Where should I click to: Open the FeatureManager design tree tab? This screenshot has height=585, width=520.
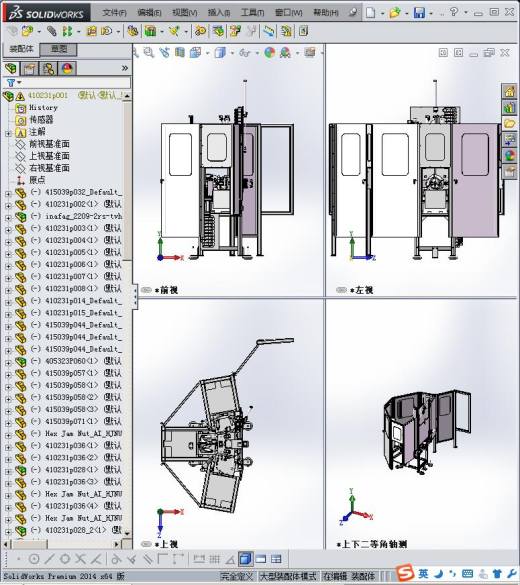point(11,68)
